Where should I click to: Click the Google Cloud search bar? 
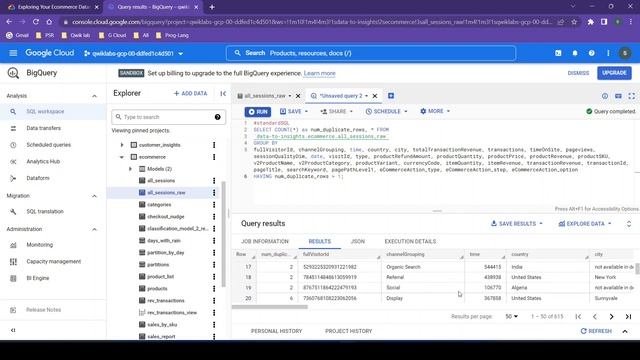point(371,53)
